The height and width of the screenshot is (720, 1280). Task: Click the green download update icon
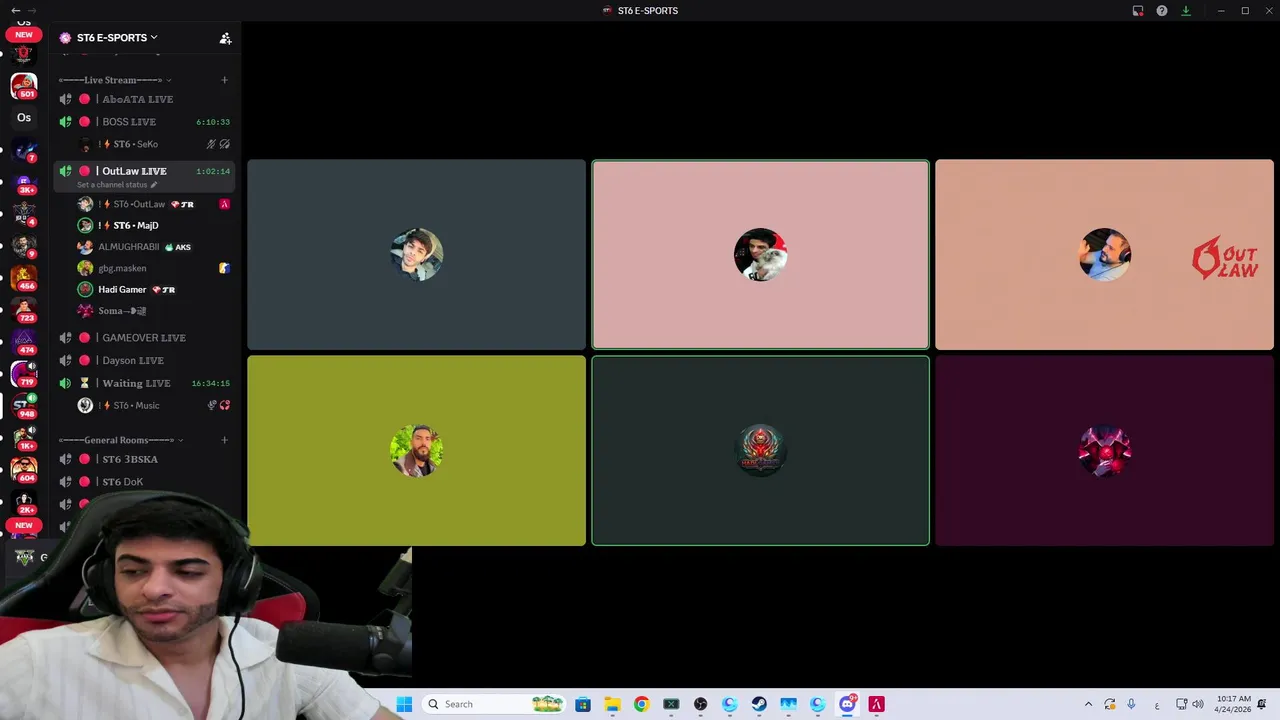1186,11
